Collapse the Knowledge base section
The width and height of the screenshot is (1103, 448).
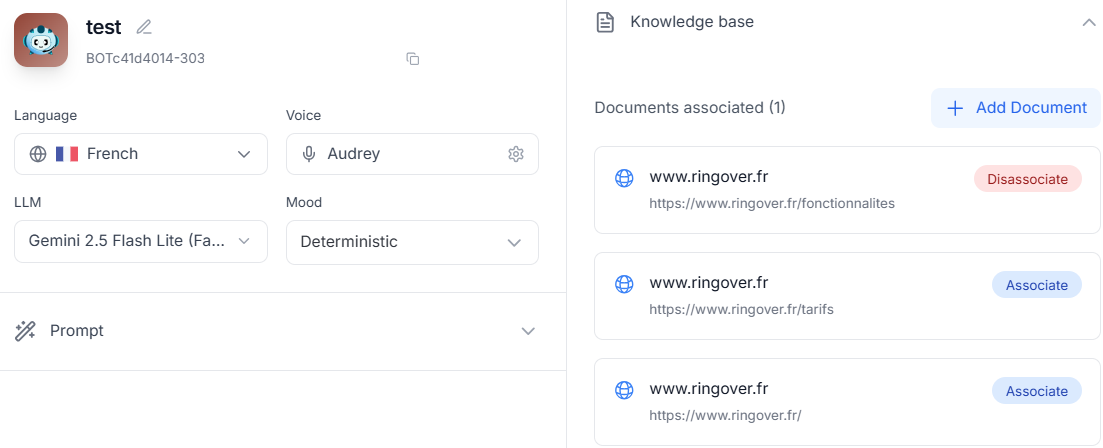[x=1089, y=22]
